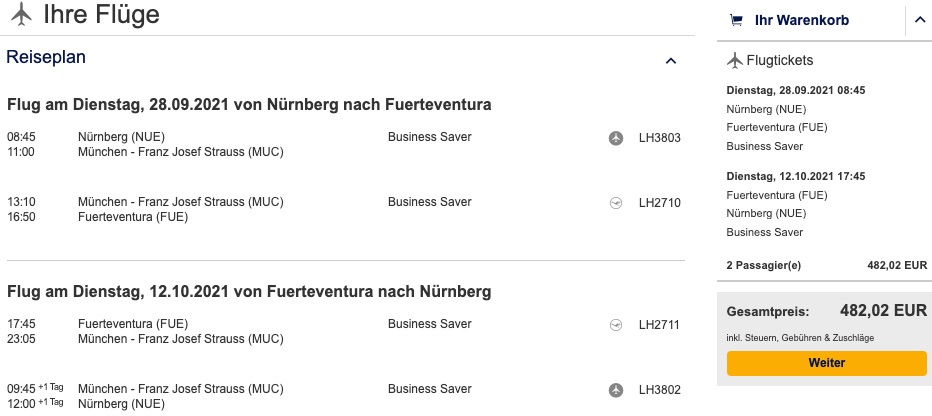Click the airplane icon next to Flugtickets
The image size is (932, 416).
point(735,61)
